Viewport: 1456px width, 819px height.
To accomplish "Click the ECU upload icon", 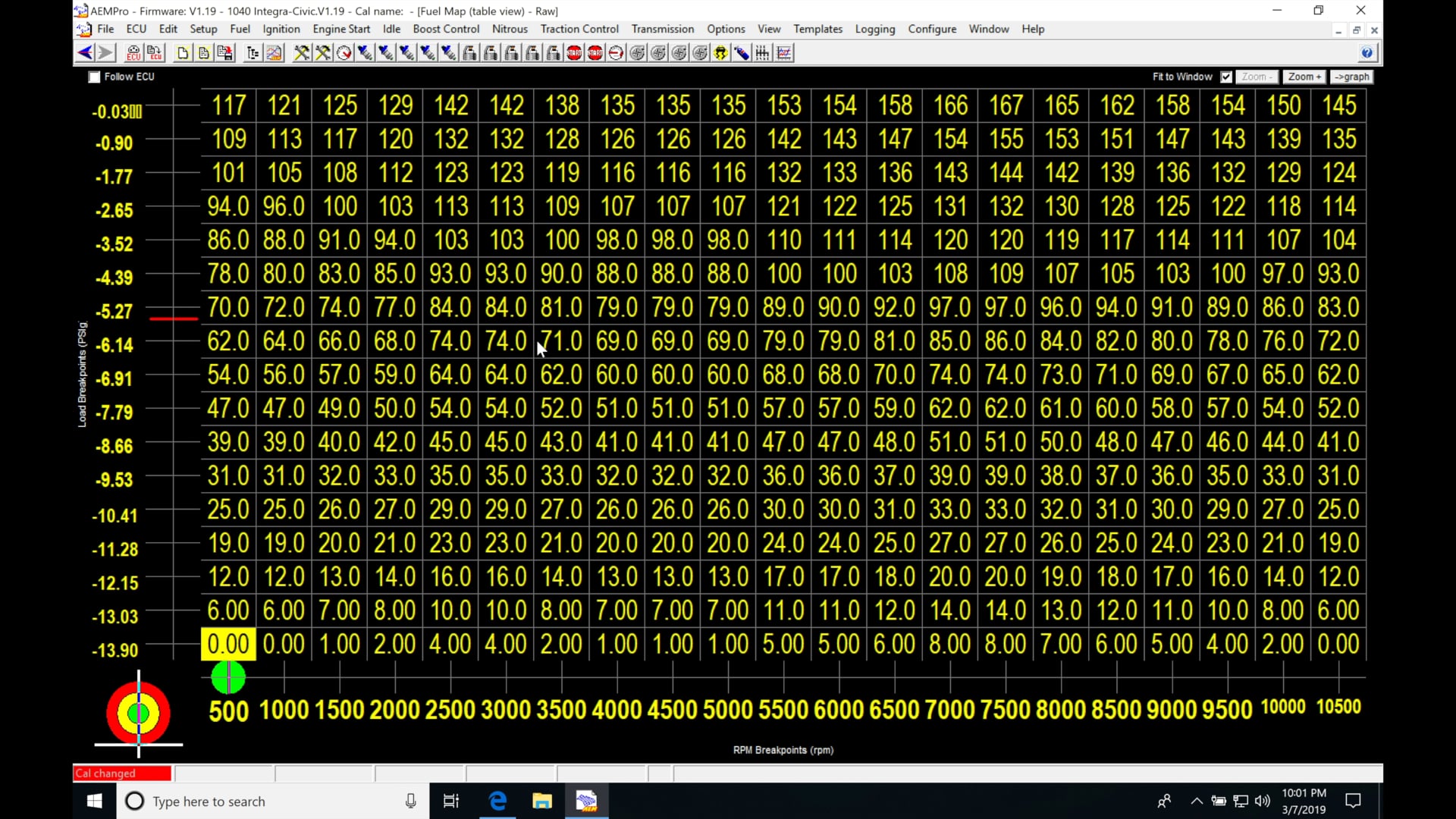I will point(155,53).
